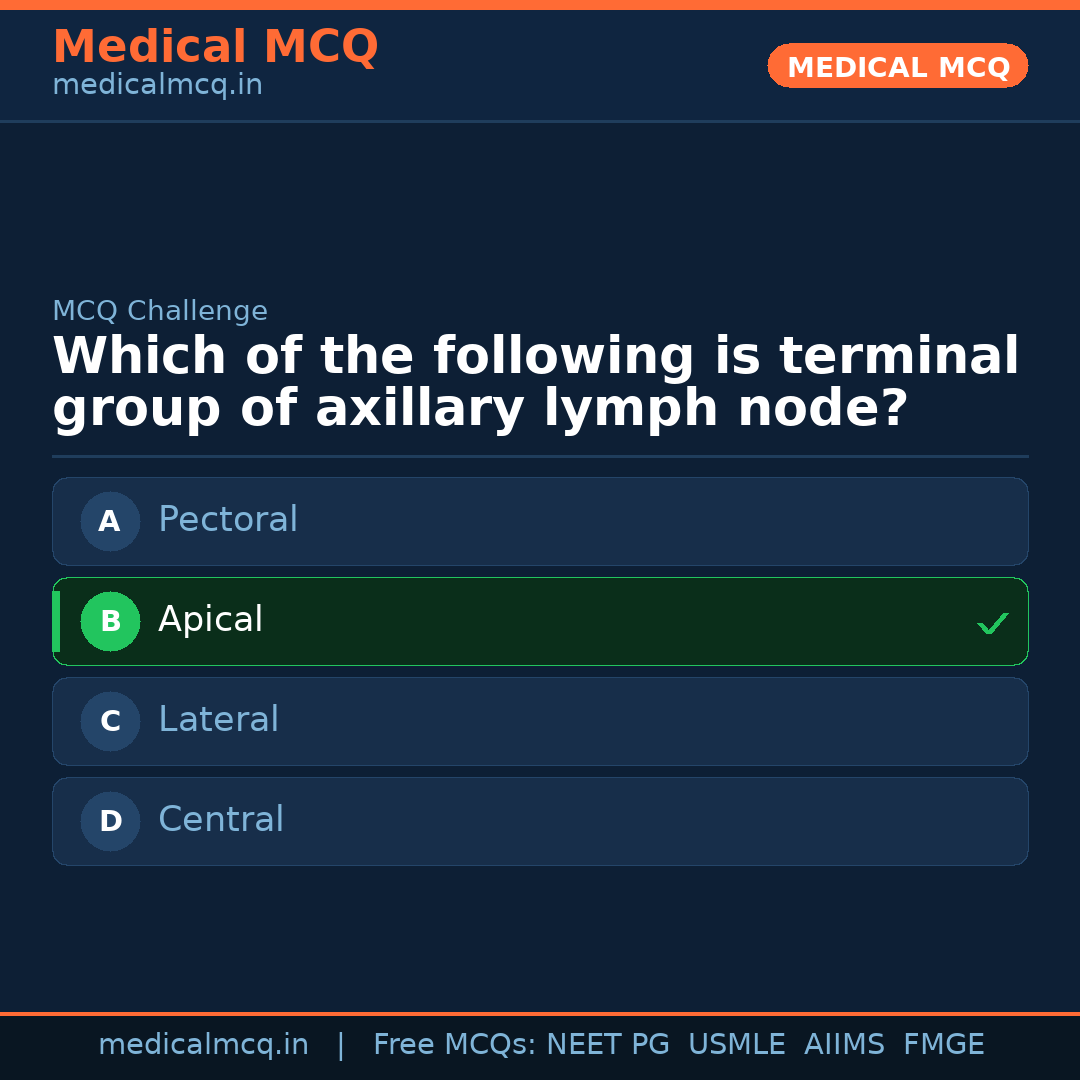Click the separator bar in the footer

341,1044
